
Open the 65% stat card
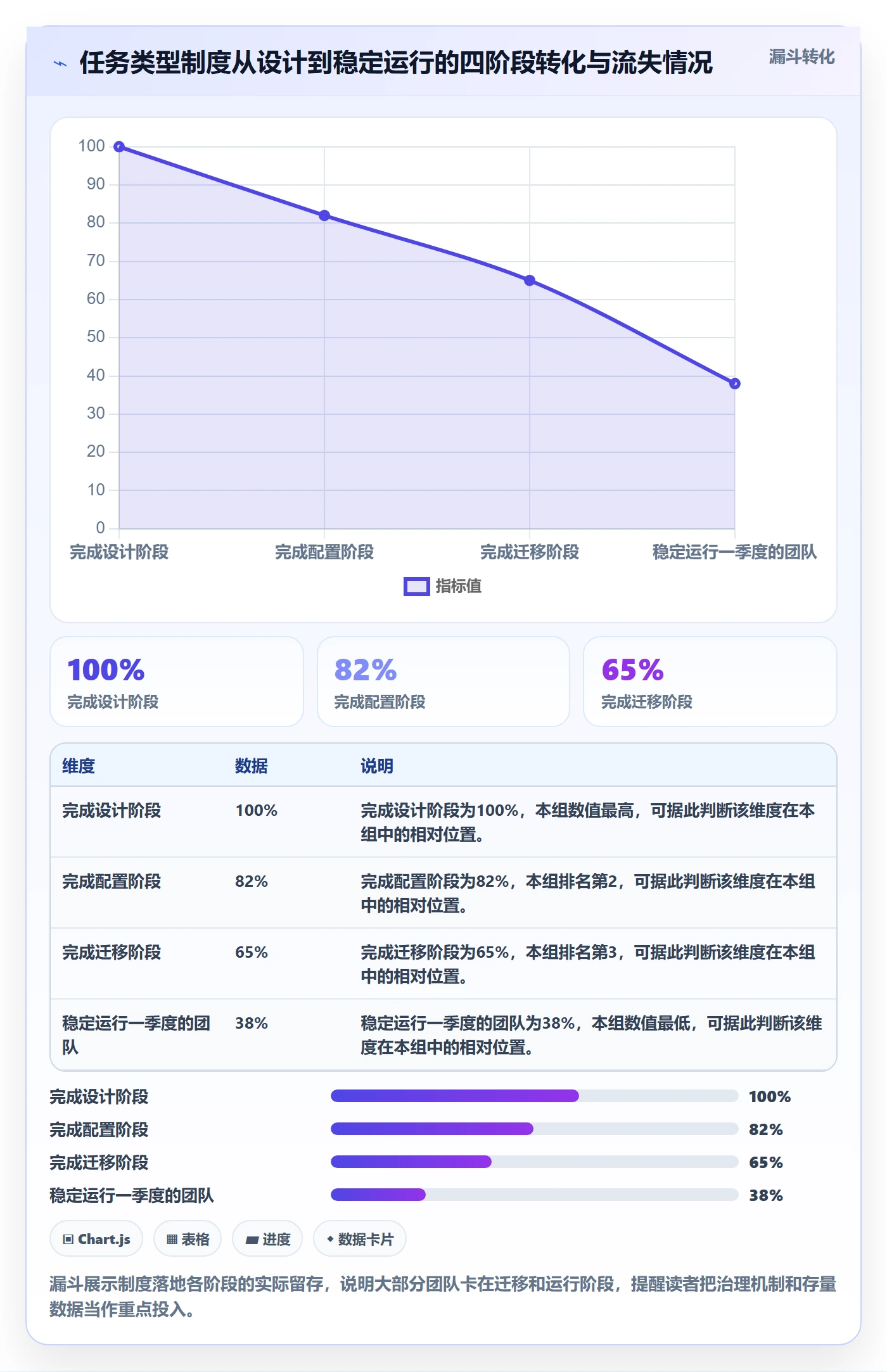pyautogui.click(x=710, y=682)
